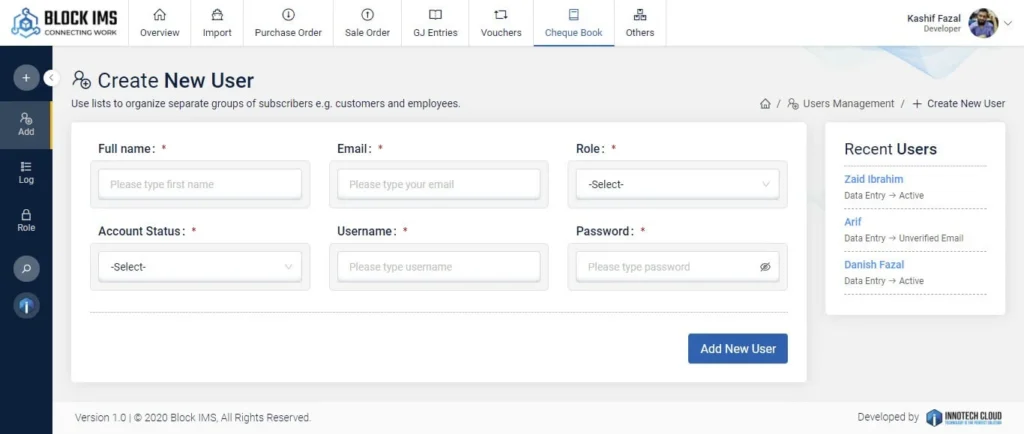1024x434 pixels.
Task: Click the Add New User button
Action: (x=738, y=348)
